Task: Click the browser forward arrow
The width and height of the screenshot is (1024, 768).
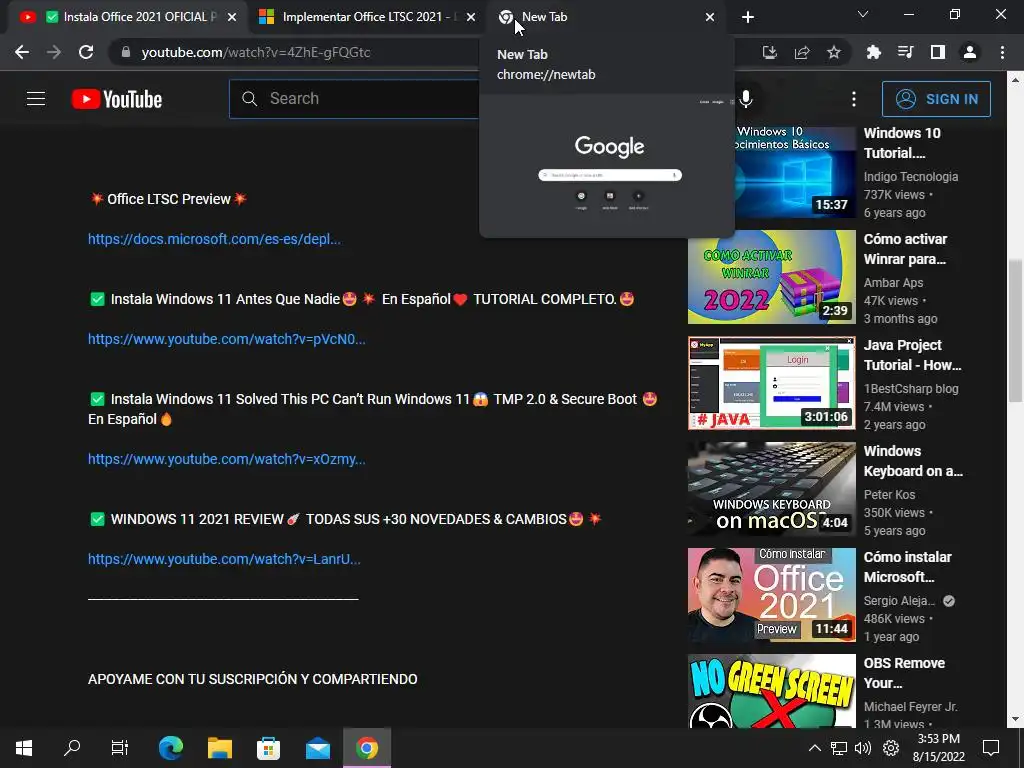Action: (x=54, y=52)
